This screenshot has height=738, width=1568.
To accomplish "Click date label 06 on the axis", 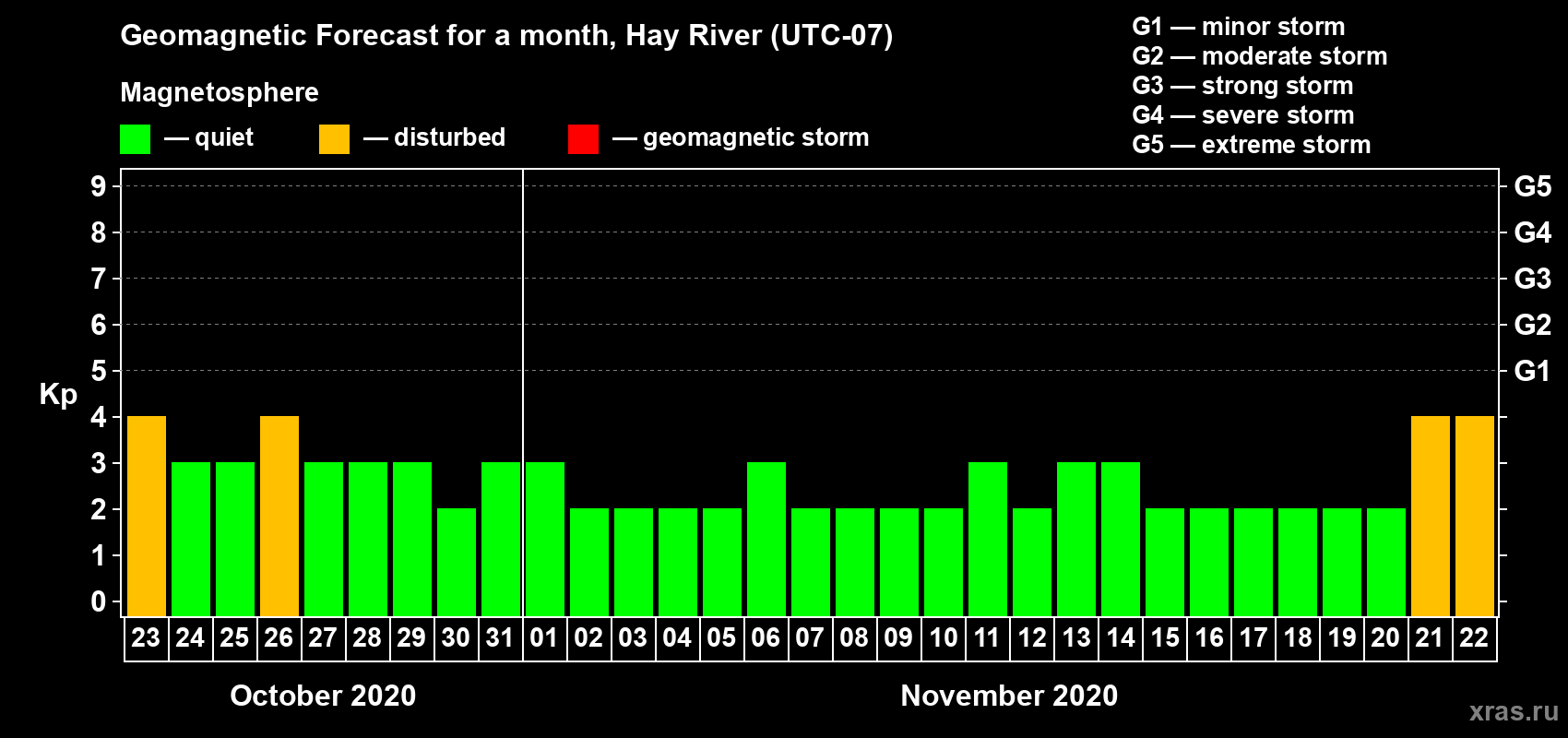I will pos(766,637).
